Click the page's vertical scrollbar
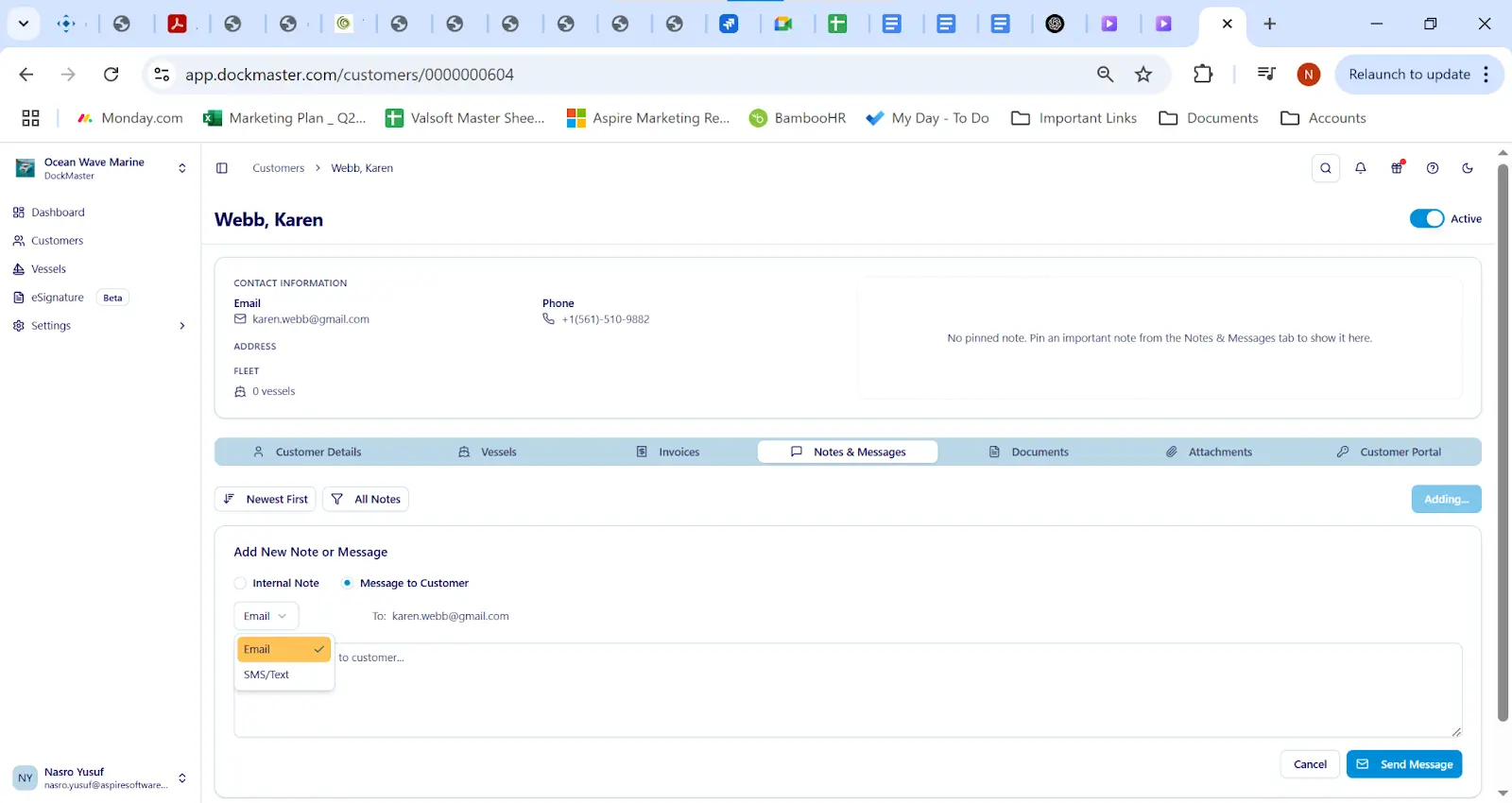The height and width of the screenshot is (803, 1512). pos(1503,444)
